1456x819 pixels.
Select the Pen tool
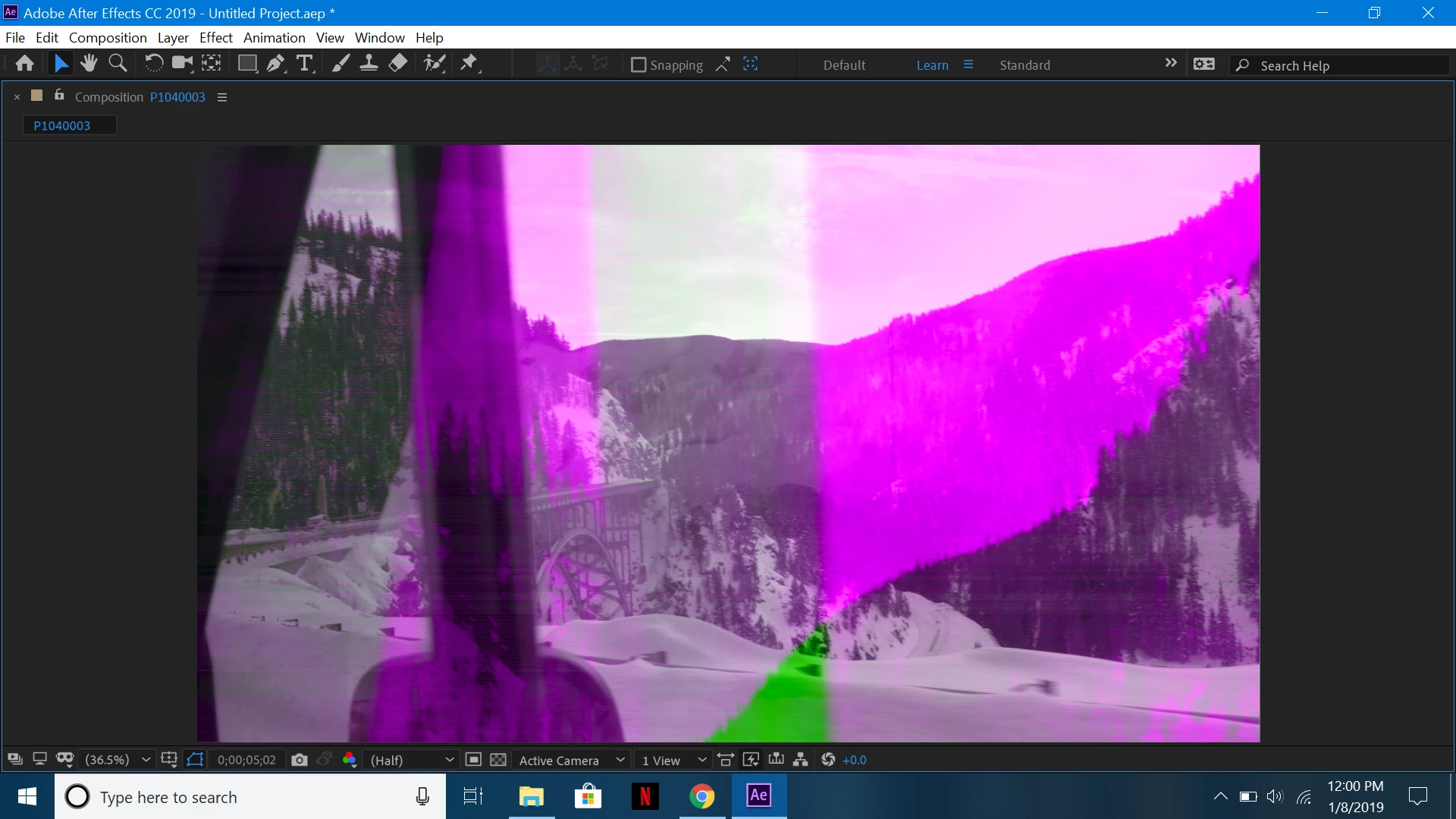[276, 64]
